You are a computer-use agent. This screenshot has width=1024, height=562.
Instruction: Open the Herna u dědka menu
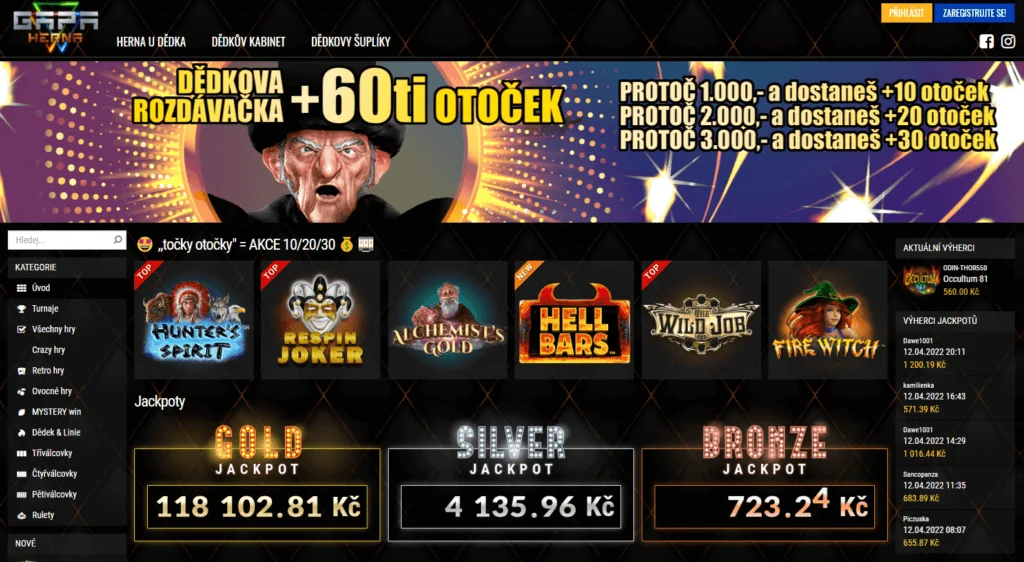click(151, 42)
